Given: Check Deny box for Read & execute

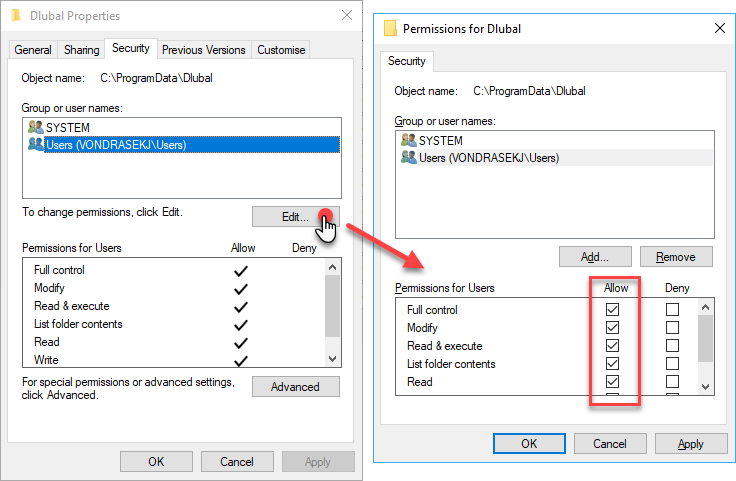Looking at the screenshot, I should pos(672,346).
